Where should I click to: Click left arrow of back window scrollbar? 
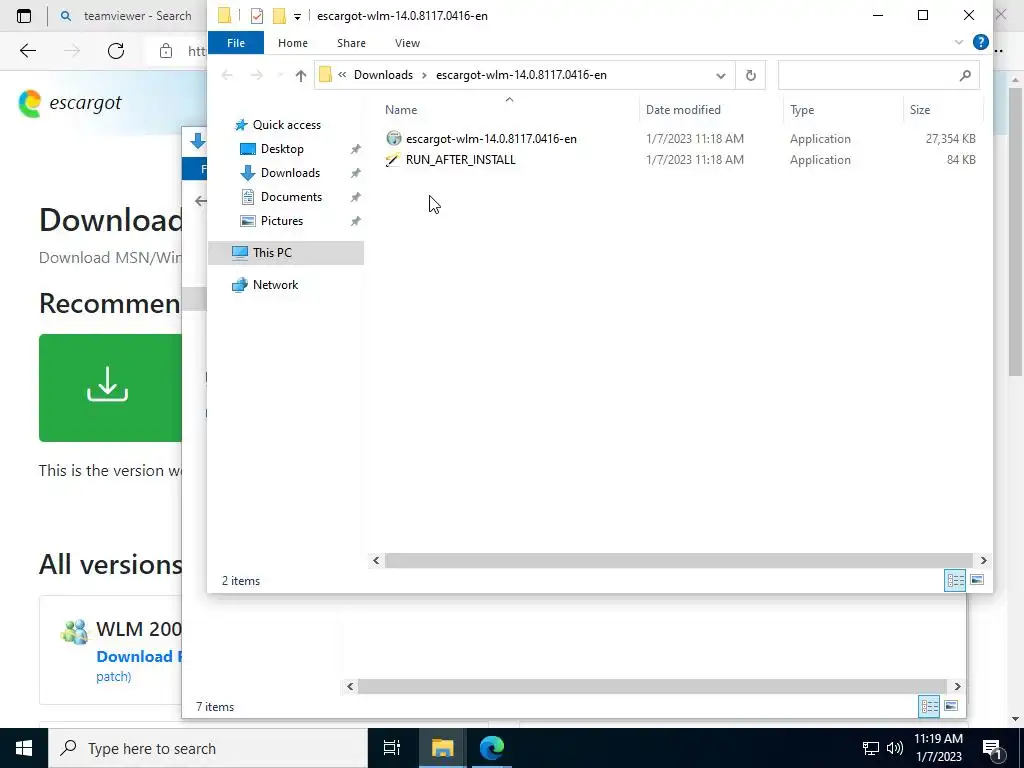[x=350, y=686]
